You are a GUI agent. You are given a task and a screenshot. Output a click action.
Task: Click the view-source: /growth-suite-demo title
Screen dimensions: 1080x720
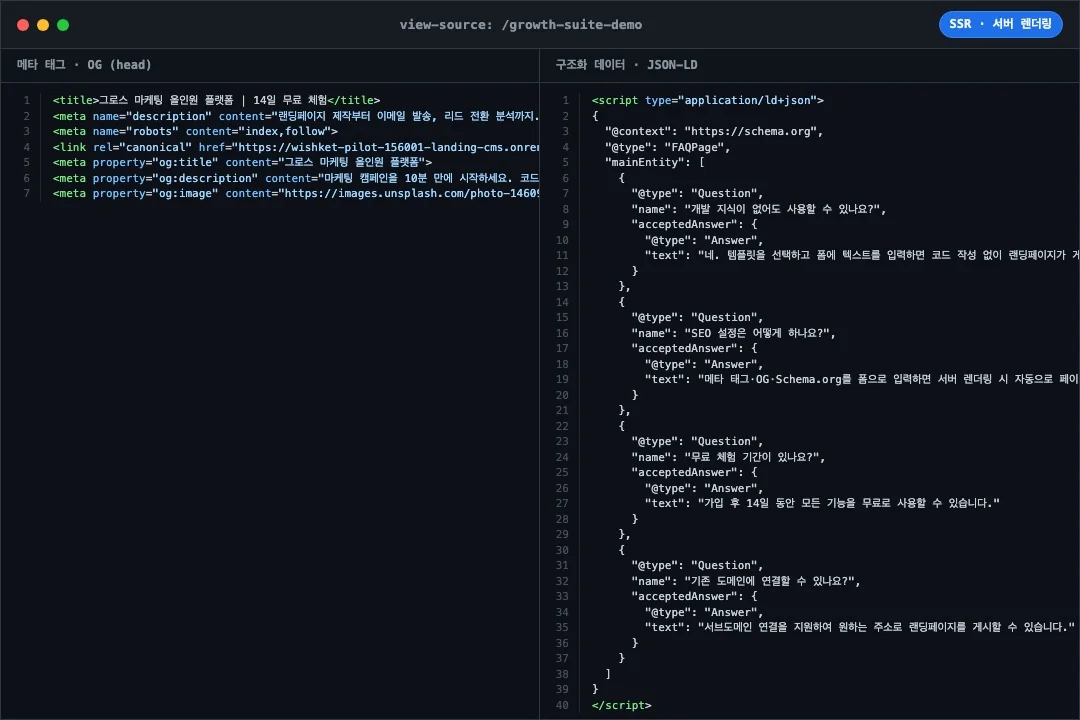[521, 25]
